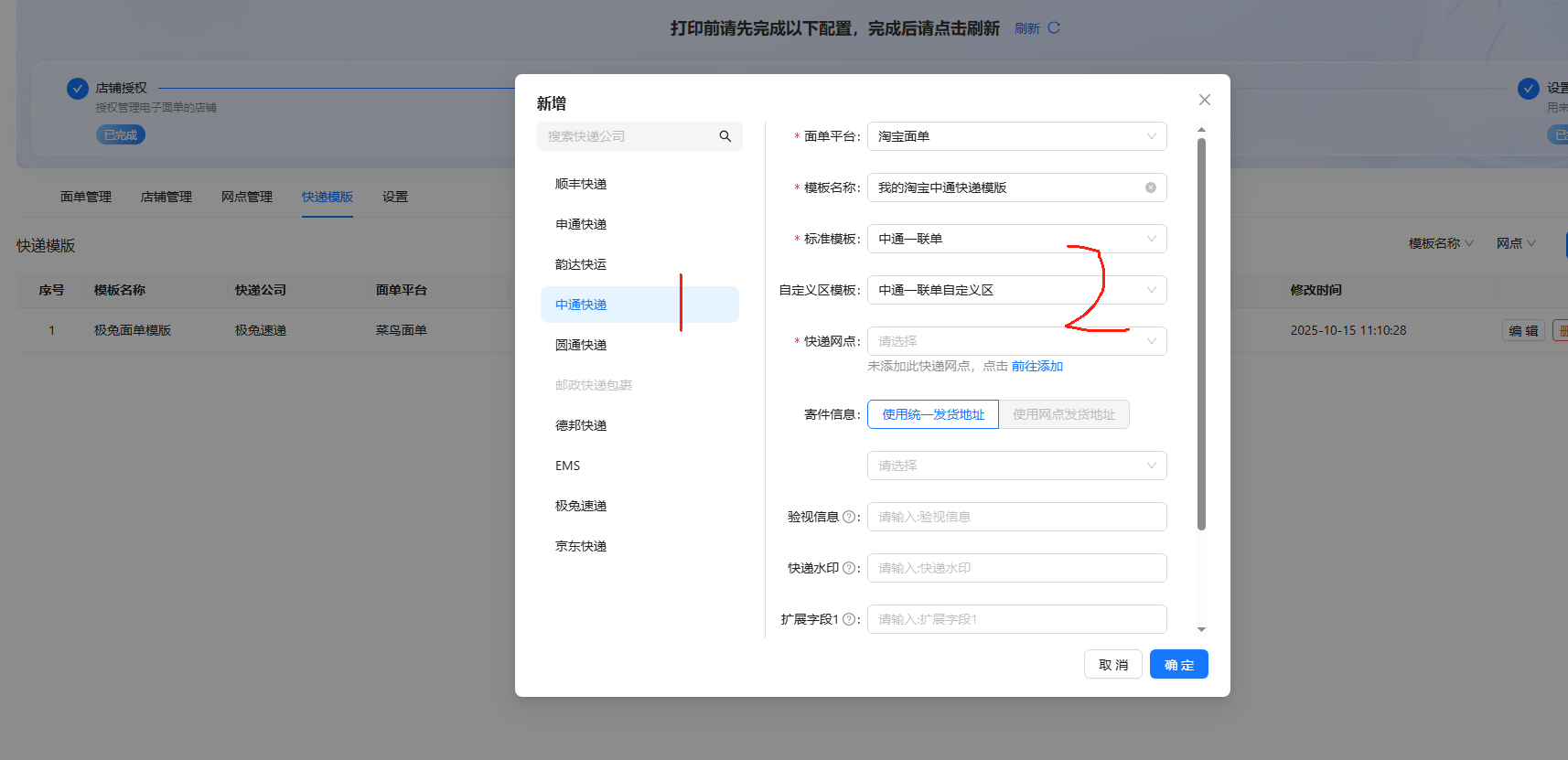The width and height of the screenshot is (1568, 760).
Task: Select 使用统一发货地址 option
Action: [932, 414]
